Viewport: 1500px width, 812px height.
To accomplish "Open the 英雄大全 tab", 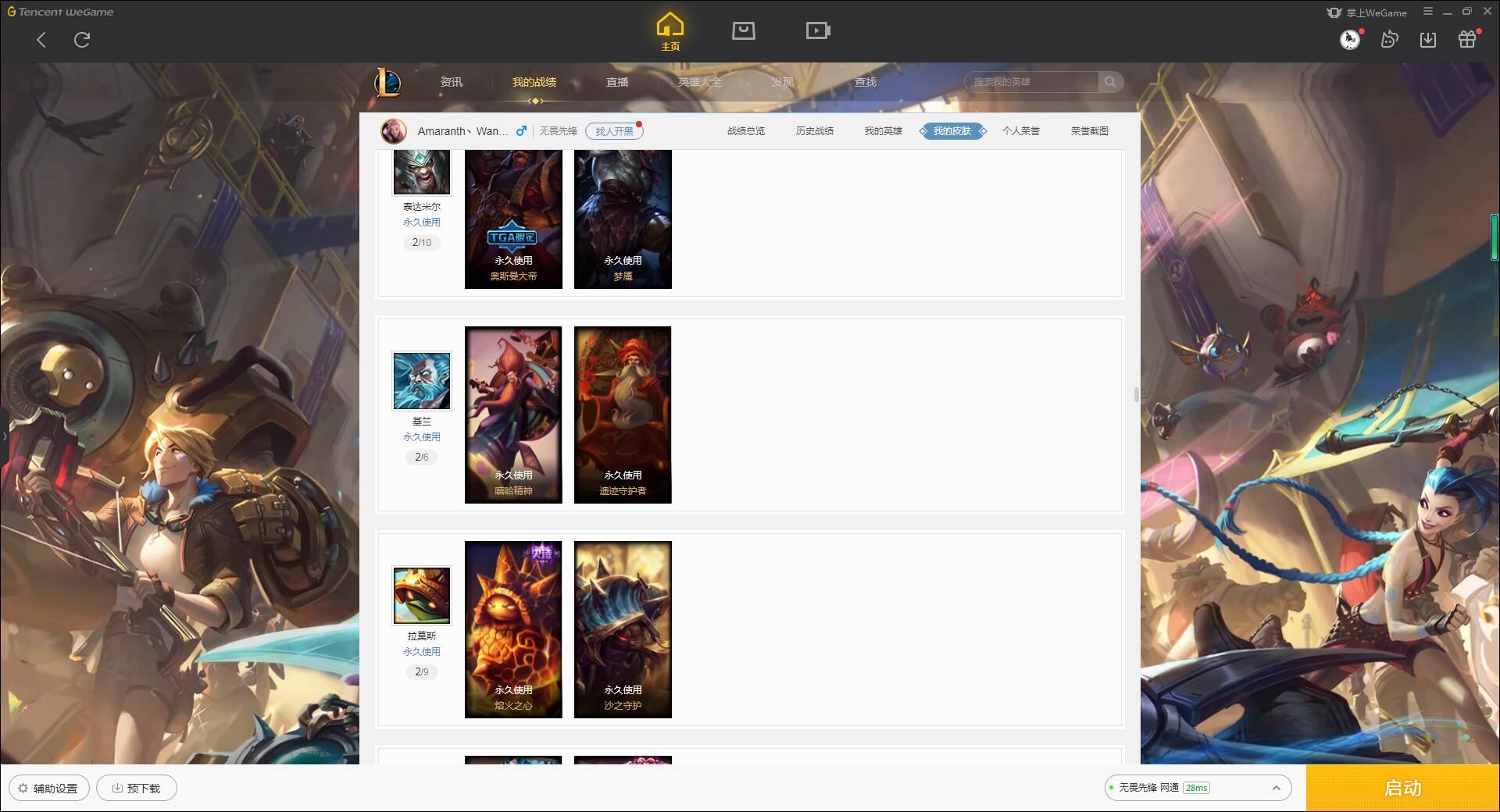I will click(x=700, y=82).
